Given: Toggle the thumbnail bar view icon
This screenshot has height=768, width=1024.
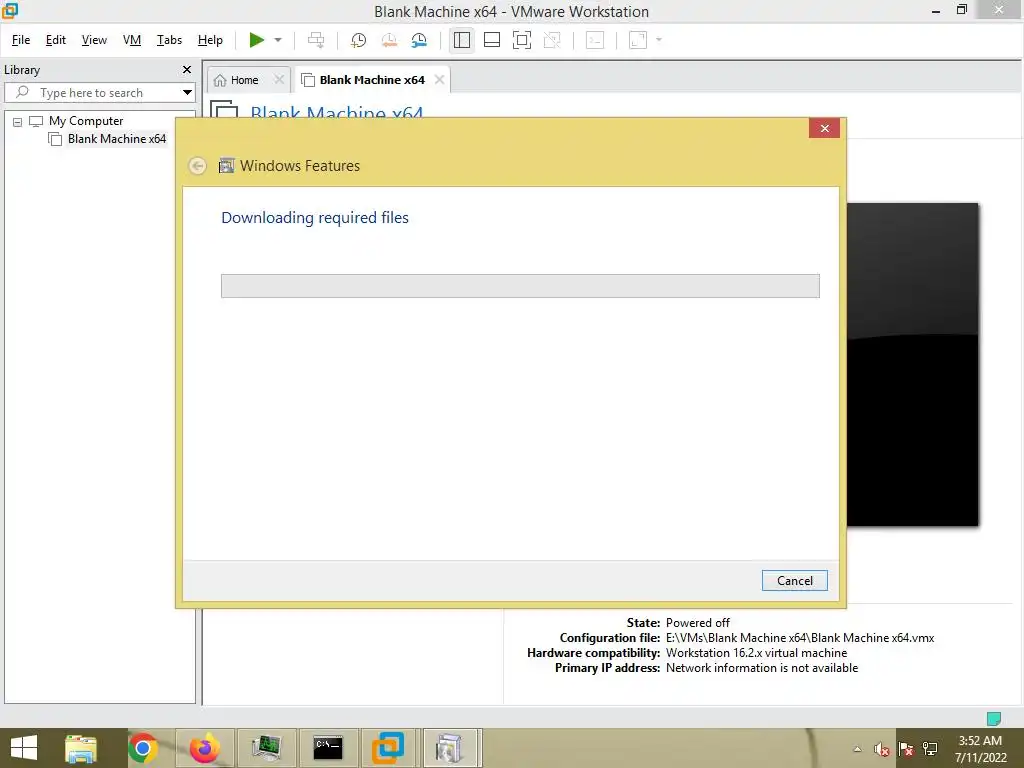Looking at the screenshot, I should (x=492, y=40).
